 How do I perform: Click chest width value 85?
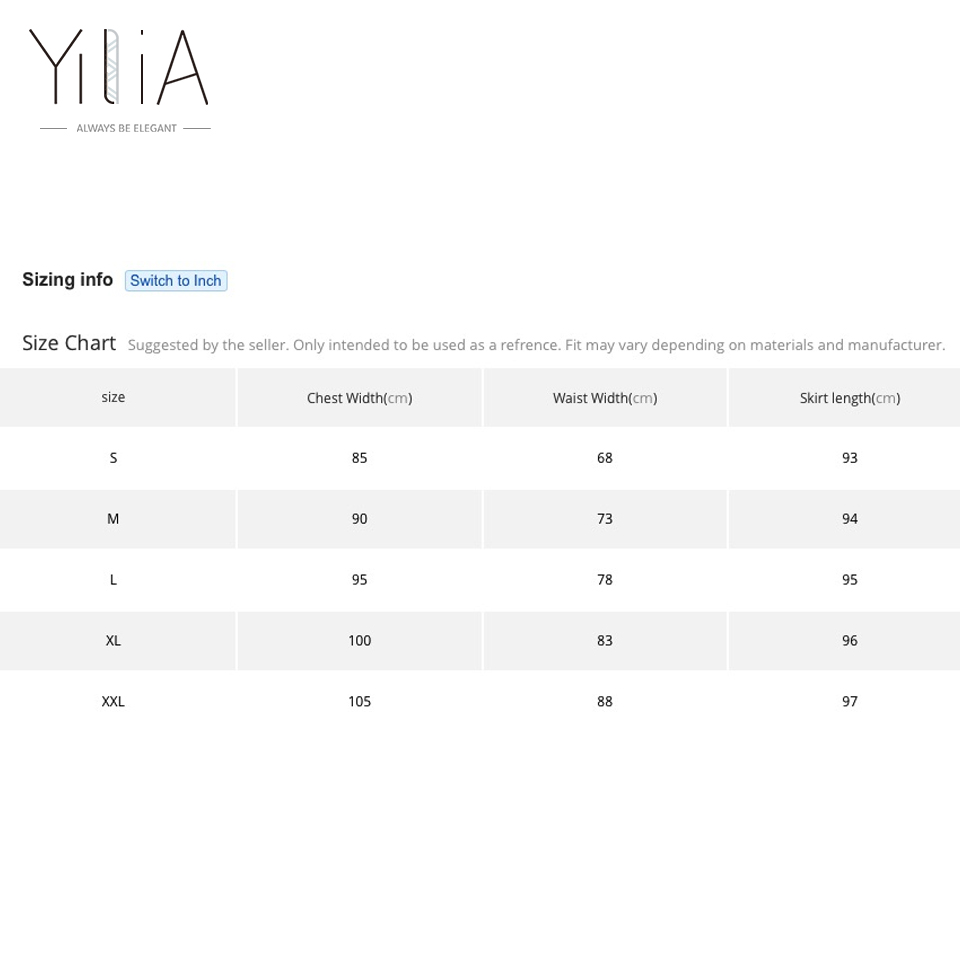tap(359, 458)
